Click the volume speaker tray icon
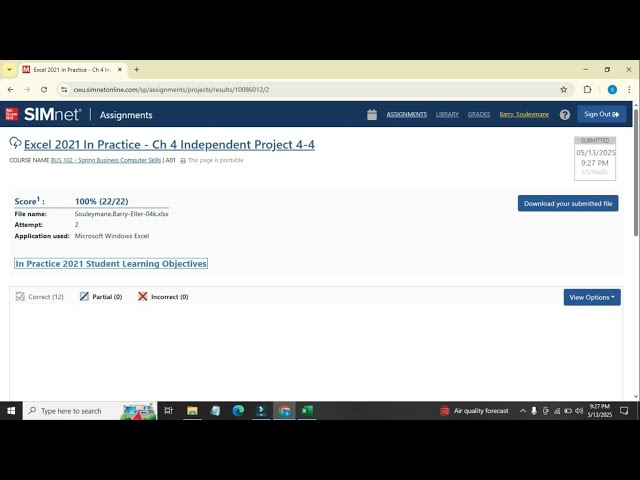Screen dimensions: 640x480 579,411
